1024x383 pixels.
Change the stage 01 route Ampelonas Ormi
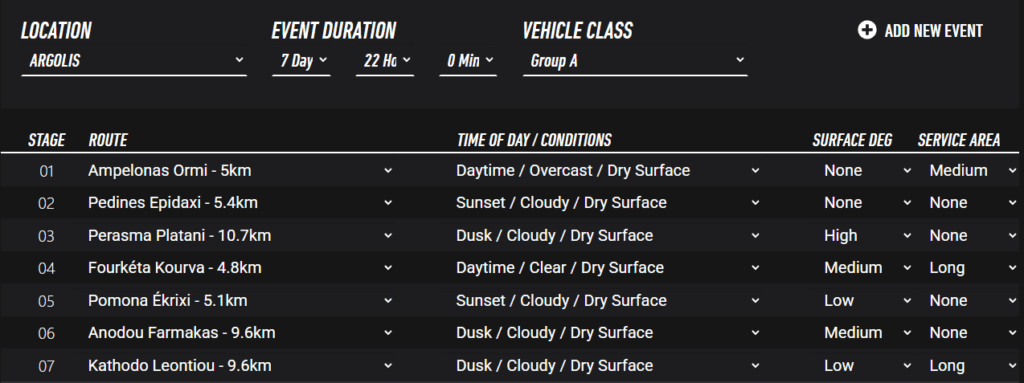click(240, 171)
